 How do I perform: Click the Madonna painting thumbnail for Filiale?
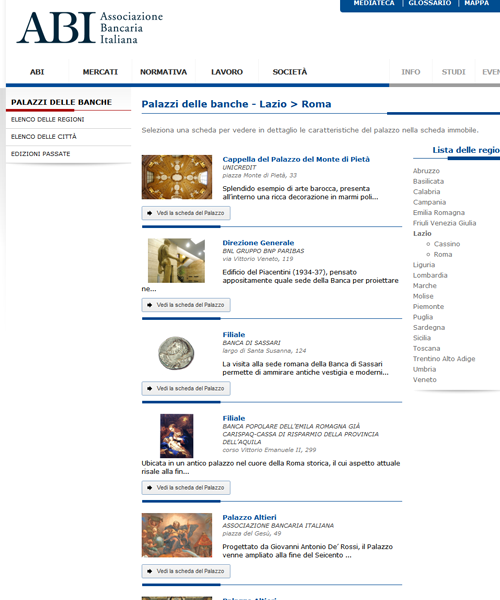pos(176,436)
